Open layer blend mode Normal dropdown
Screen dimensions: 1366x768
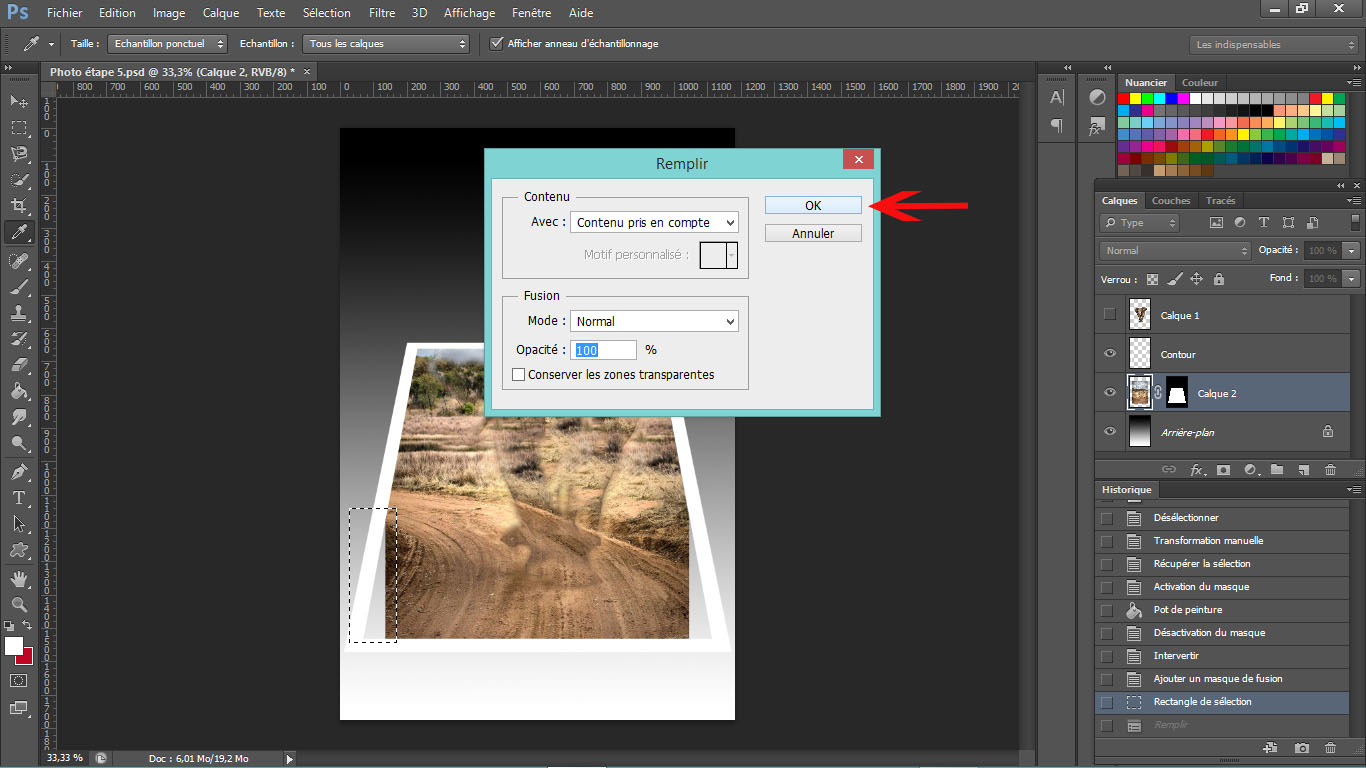point(1175,251)
